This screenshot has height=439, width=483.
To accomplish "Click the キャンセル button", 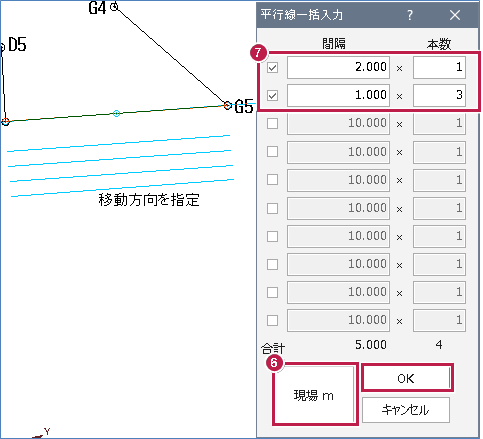I will tap(406, 410).
